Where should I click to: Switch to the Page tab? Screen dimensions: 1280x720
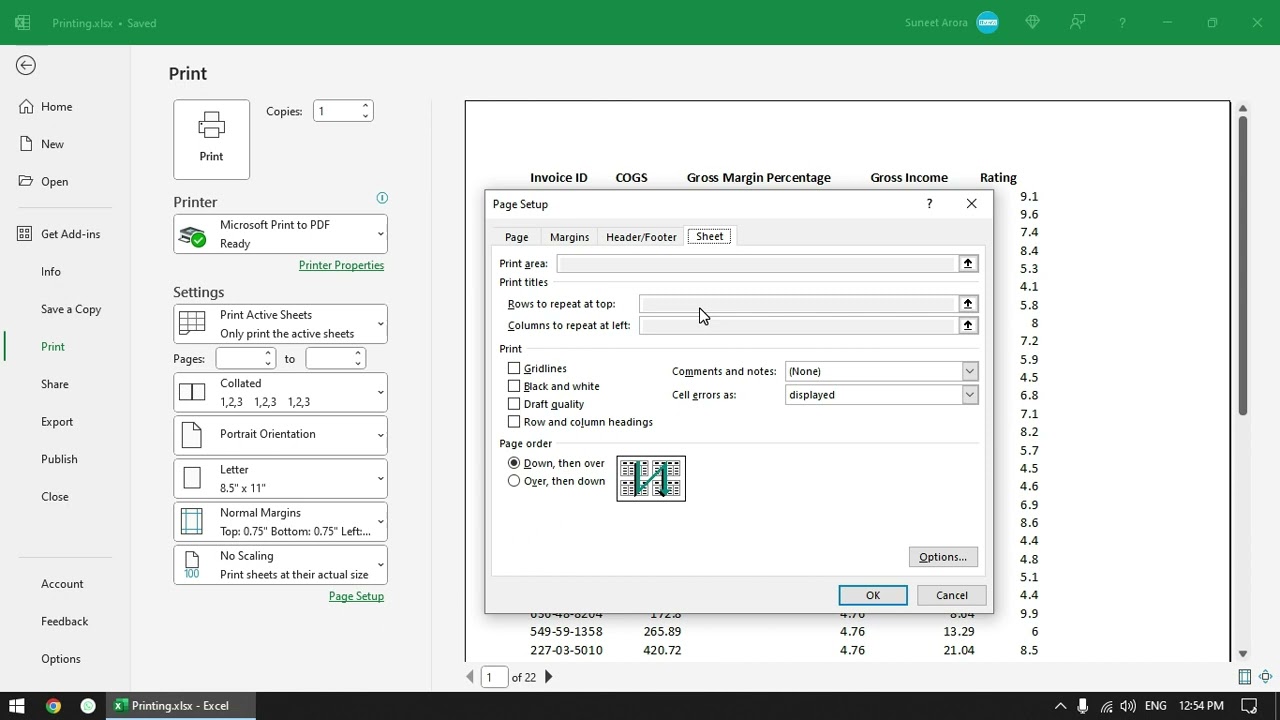[516, 237]
